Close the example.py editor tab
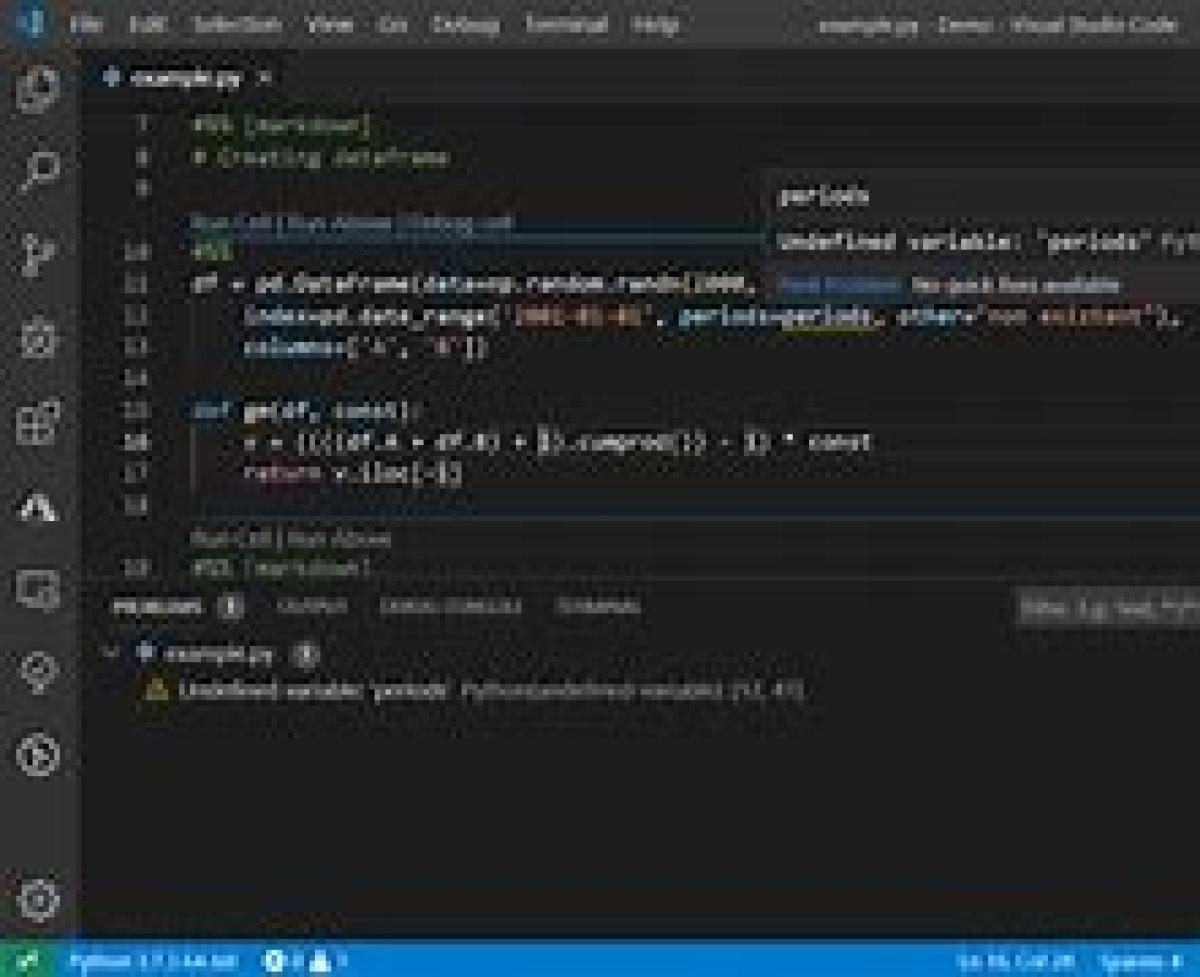 coord(264,78)
